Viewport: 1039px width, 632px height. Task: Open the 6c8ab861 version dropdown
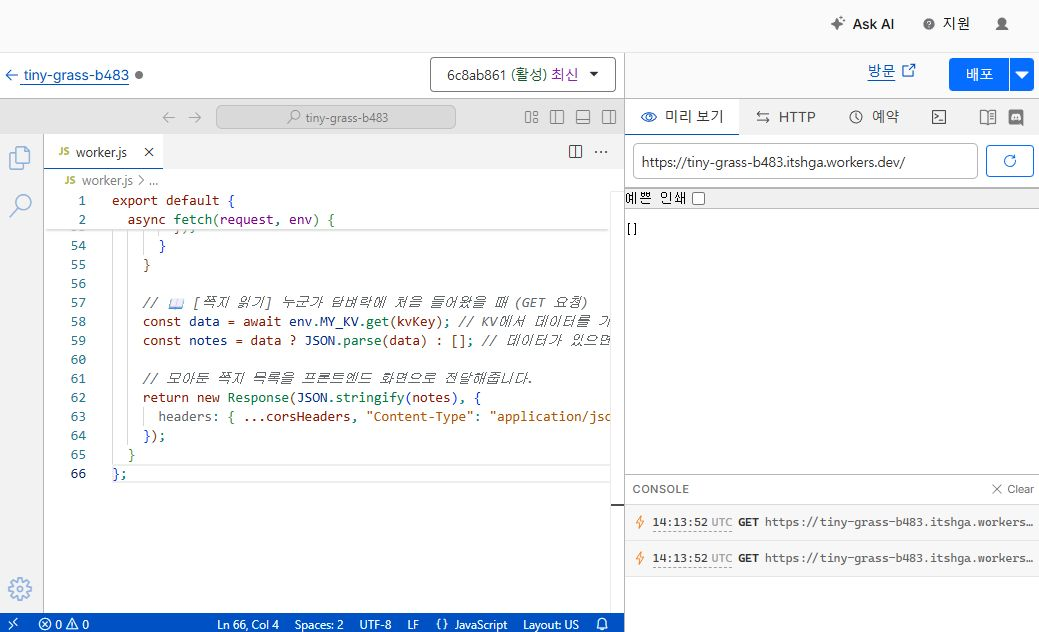click(x=522, y=75)
